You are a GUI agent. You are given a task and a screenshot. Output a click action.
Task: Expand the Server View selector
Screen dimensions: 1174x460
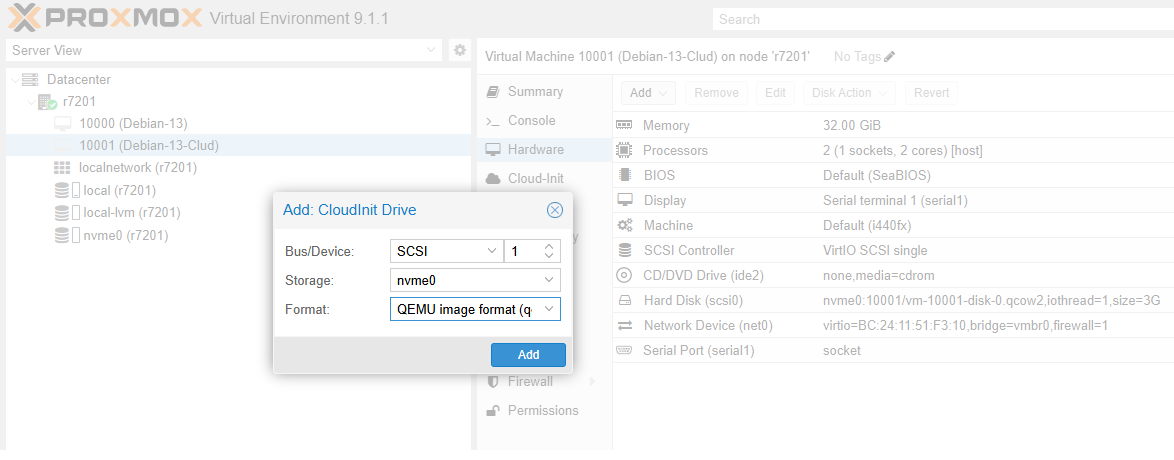[x=431, y=50]
